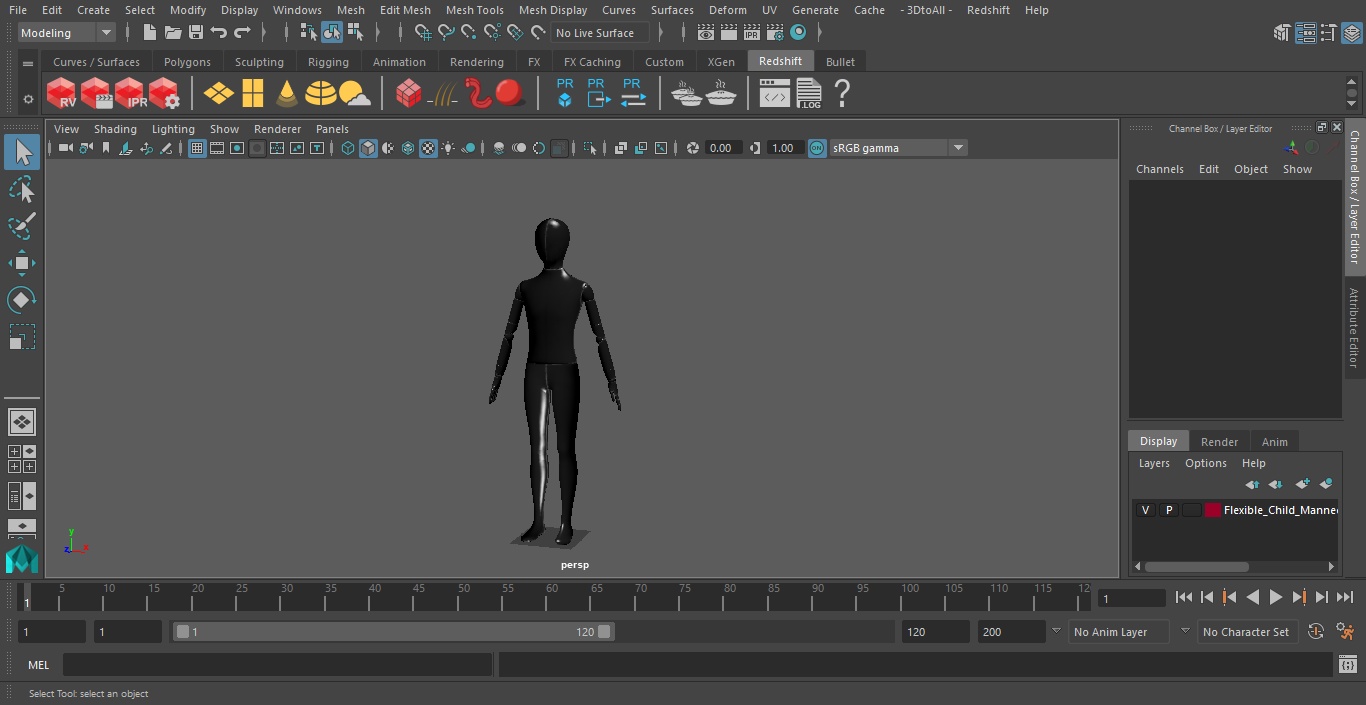Activate the Scale tool
This screenshot has width=1366, height=705.
(22, 337)
